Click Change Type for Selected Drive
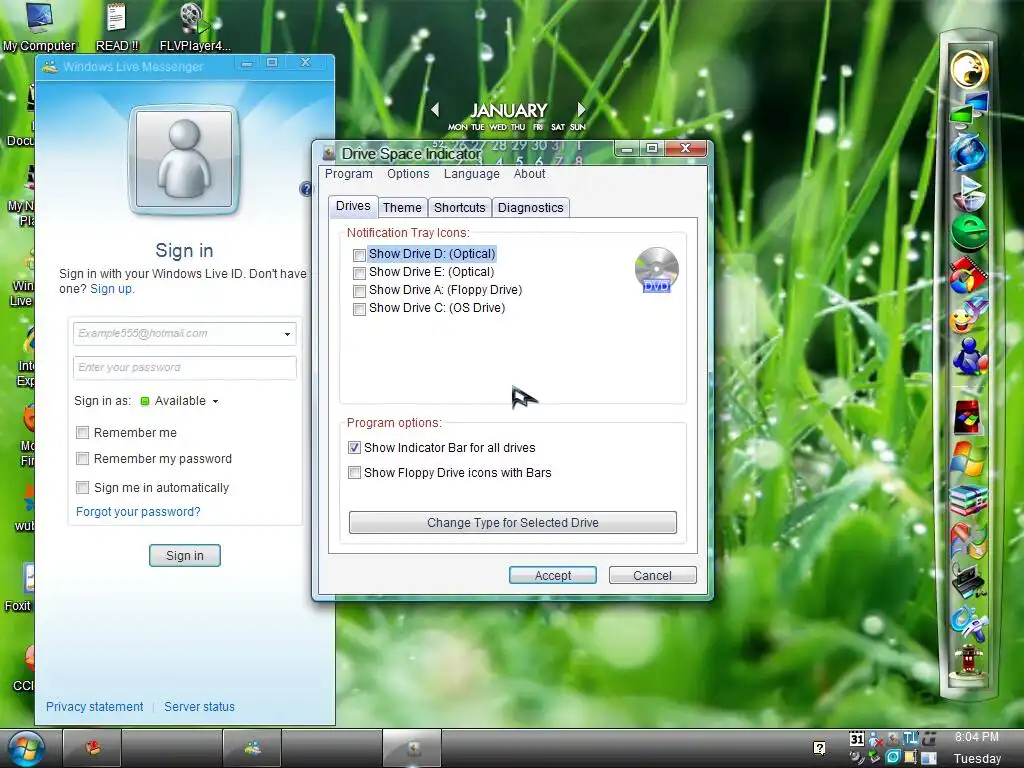1024x768 pixels. [x=513, y=522]
